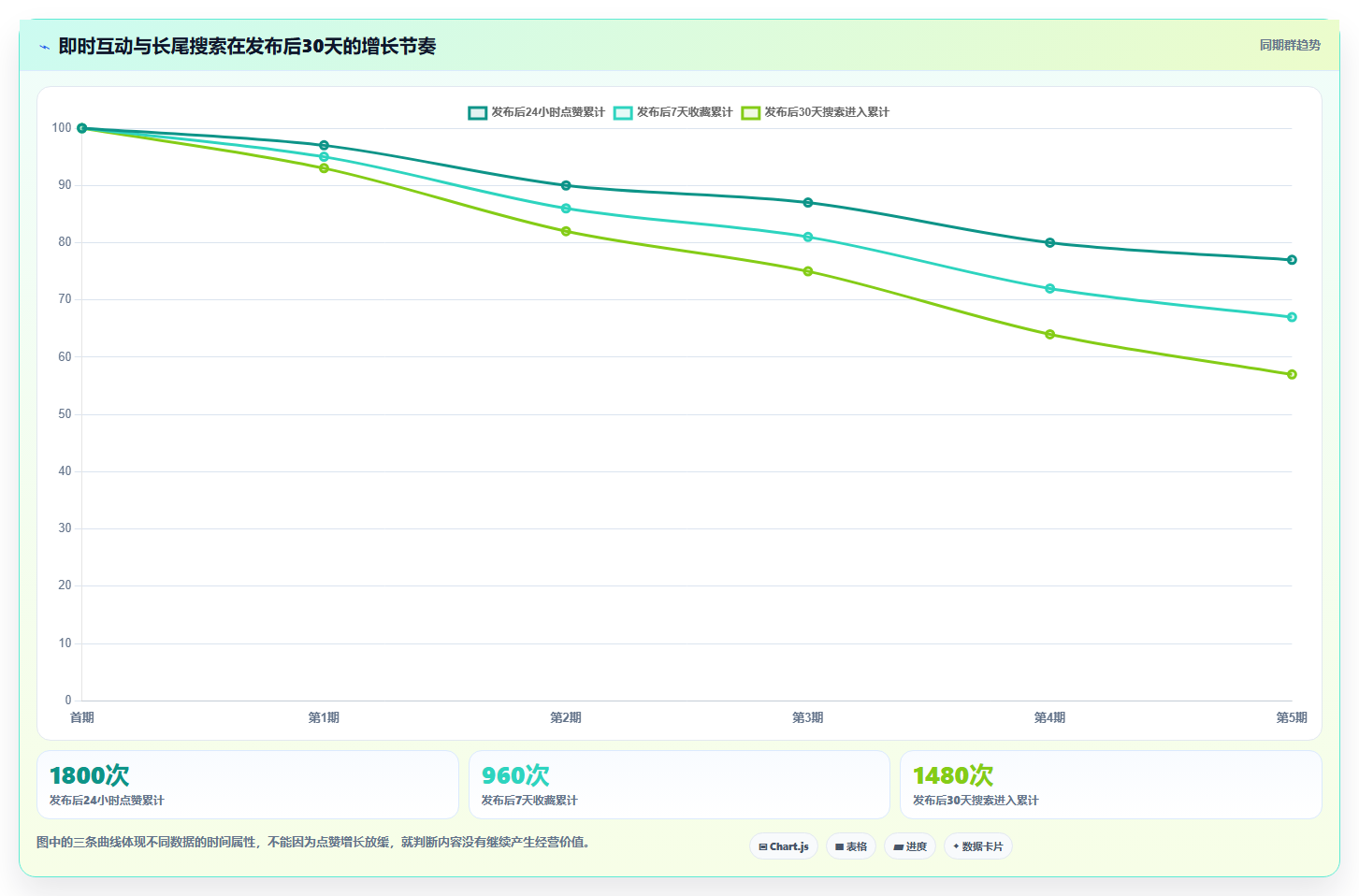Click the green 57 point at 第5期
1359x896 pixels.
point(1292,374)
